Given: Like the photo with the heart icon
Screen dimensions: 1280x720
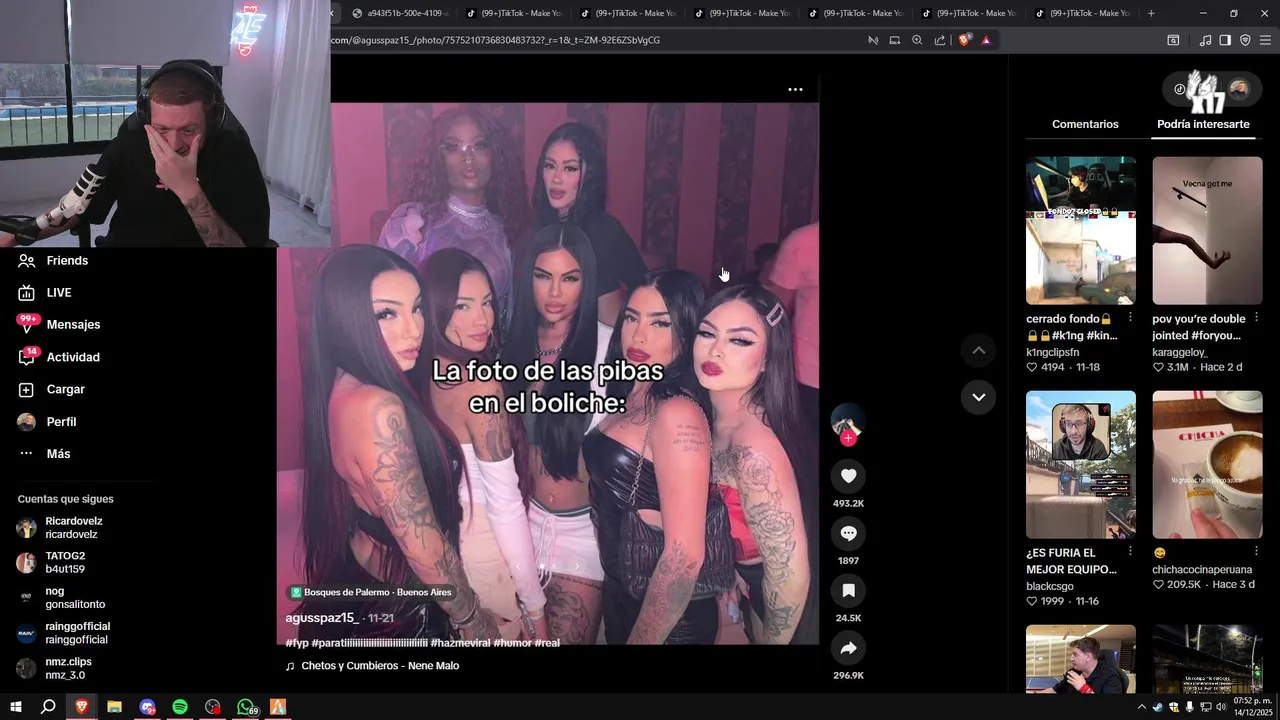Looking at the screenshot, I should coord(848,476).
